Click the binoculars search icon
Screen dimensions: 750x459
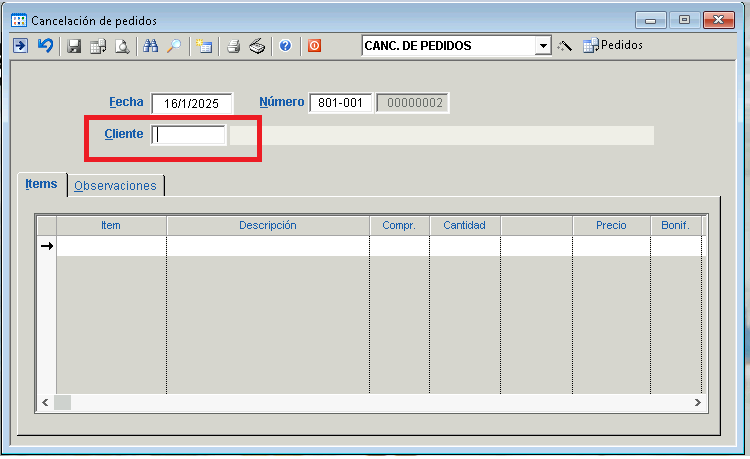152,46
